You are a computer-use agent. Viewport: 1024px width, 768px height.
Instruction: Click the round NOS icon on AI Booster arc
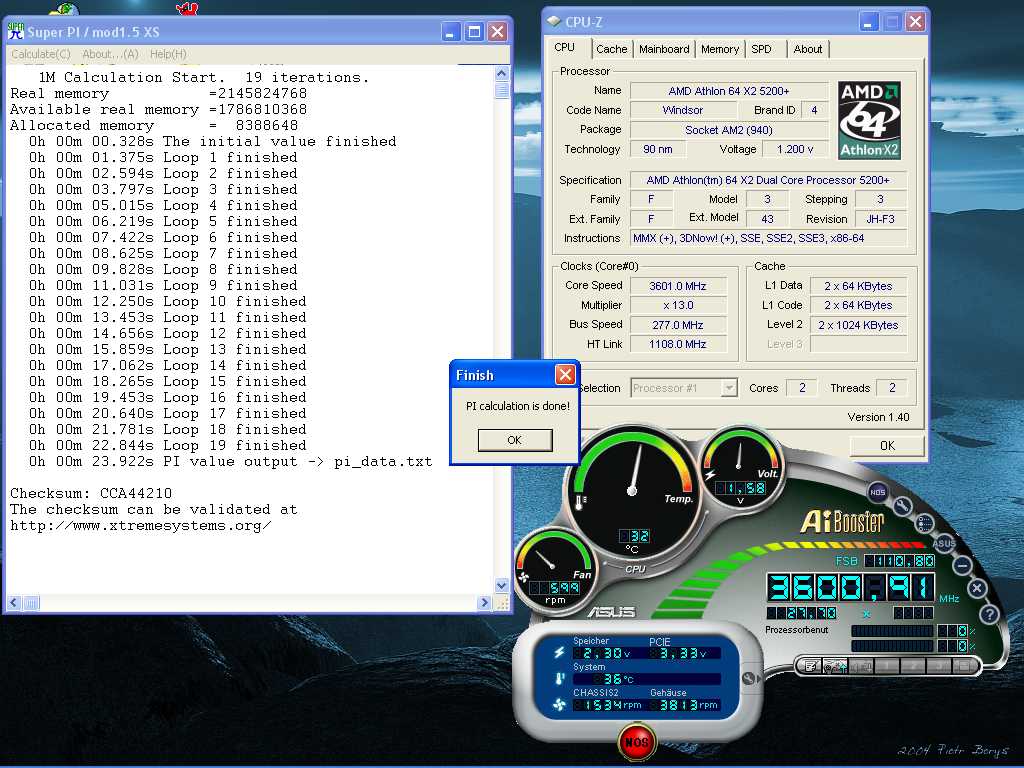pos(878,492)
